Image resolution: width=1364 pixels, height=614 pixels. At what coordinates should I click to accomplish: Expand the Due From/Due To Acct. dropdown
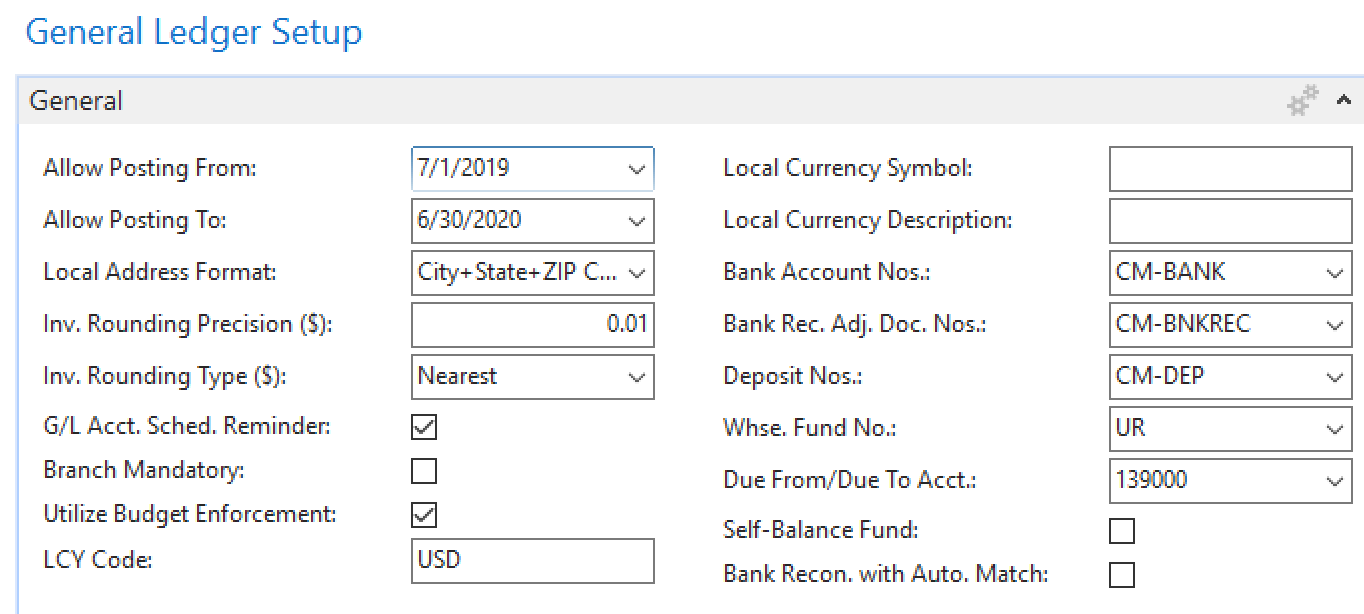click(x=1334, y=481)
